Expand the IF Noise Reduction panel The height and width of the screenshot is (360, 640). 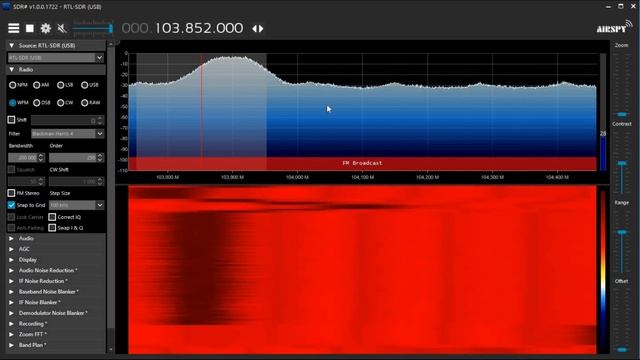(11, 281)
